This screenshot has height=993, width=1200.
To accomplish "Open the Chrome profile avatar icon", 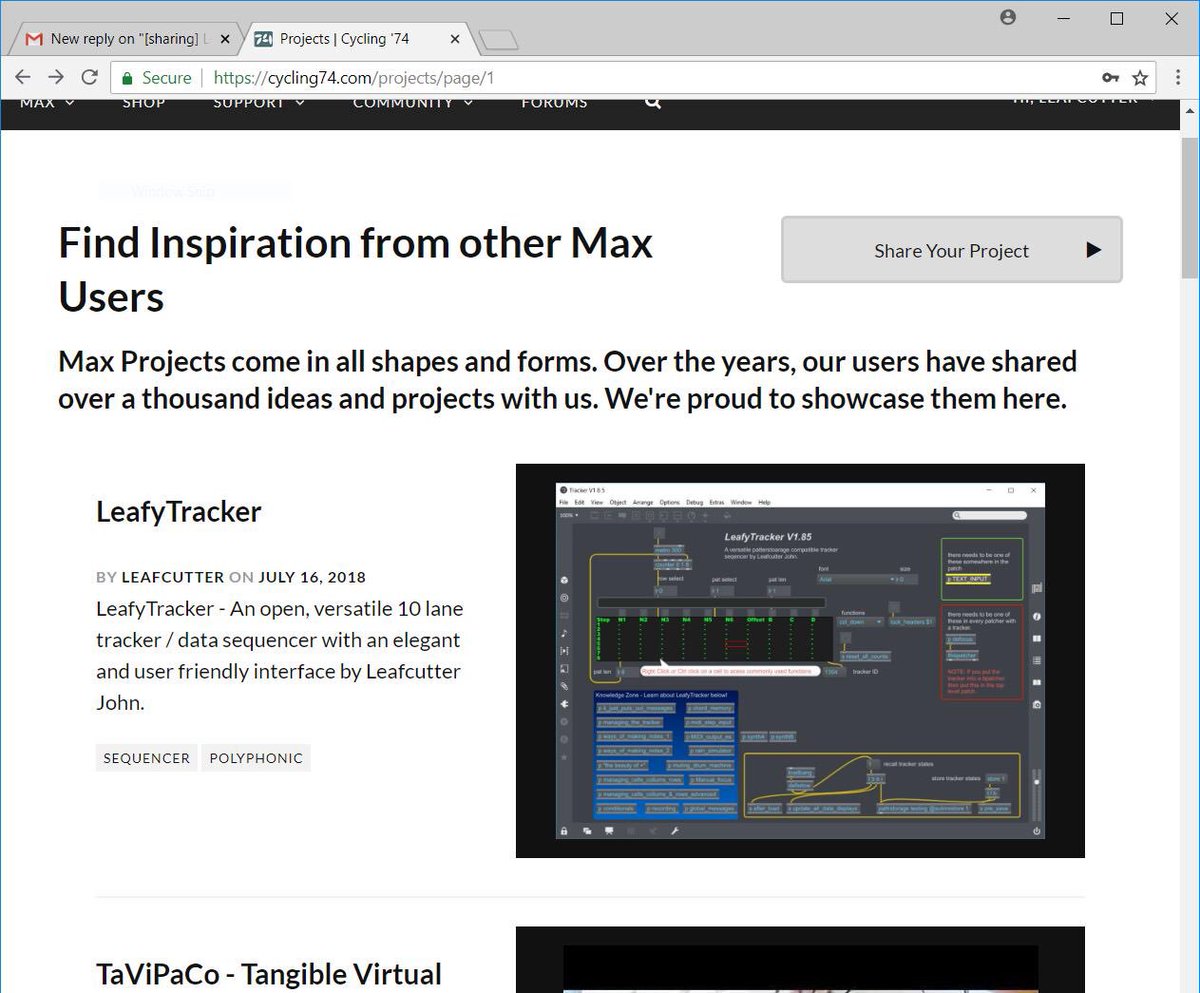I will point(1008,17).
